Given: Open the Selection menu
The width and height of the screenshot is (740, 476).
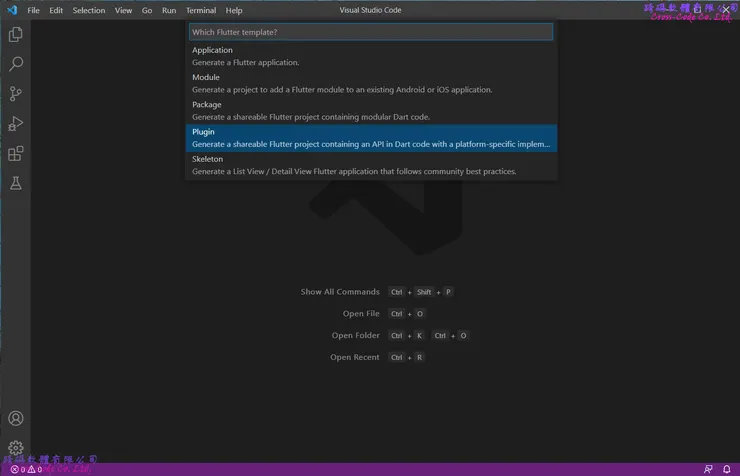Looking at the screenshot, I should [89, 10].
